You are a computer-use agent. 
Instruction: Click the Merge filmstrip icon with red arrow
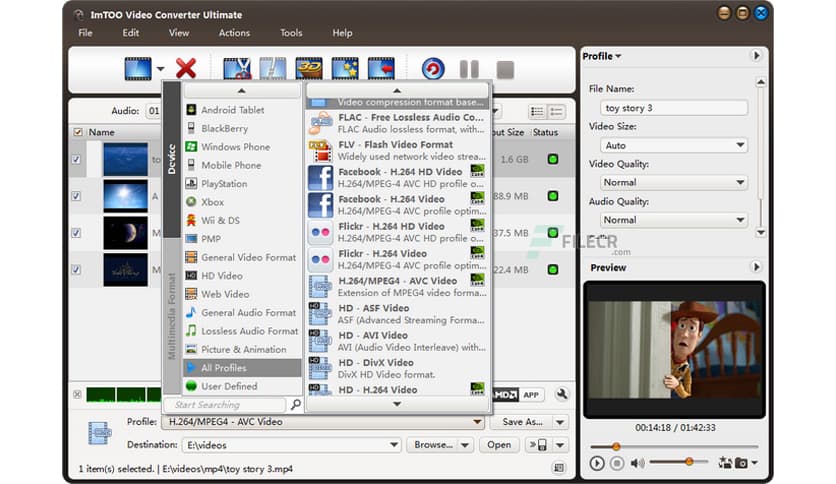click(x=381, y=69)
